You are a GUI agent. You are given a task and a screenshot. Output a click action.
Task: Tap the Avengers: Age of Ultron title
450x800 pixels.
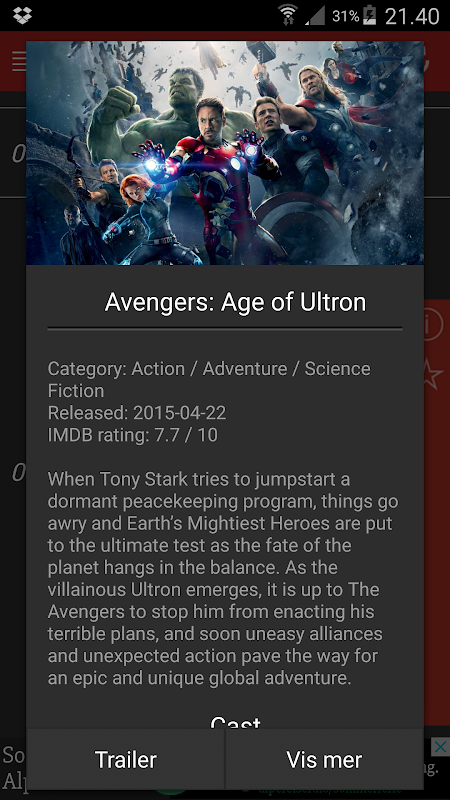pos(235,302)
